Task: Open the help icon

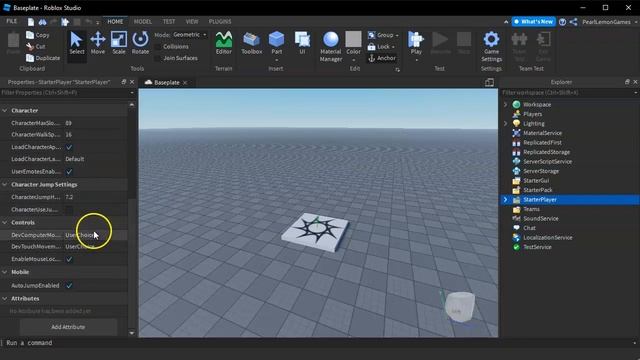Action: pos(562,22)
